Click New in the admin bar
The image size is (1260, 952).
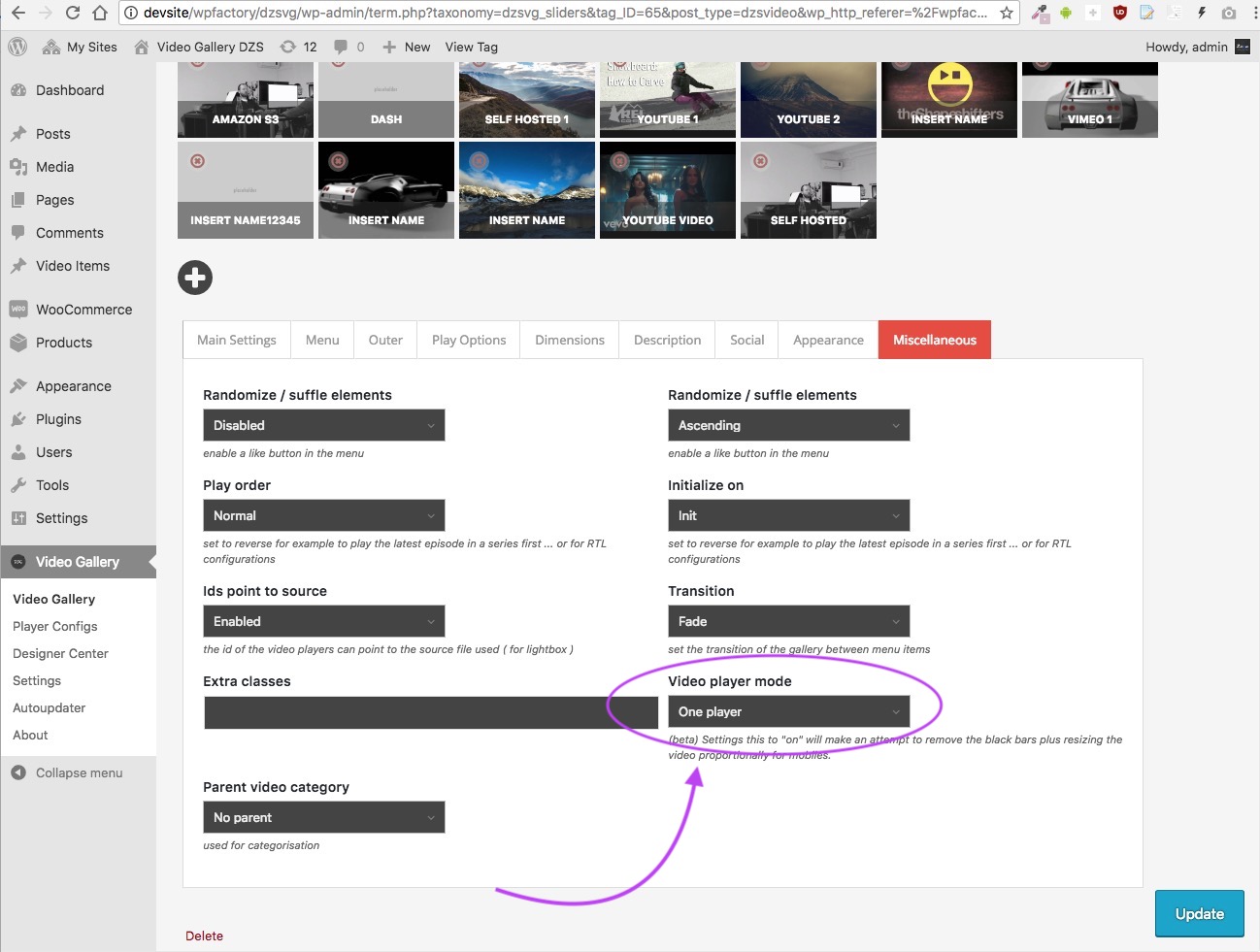407,47
